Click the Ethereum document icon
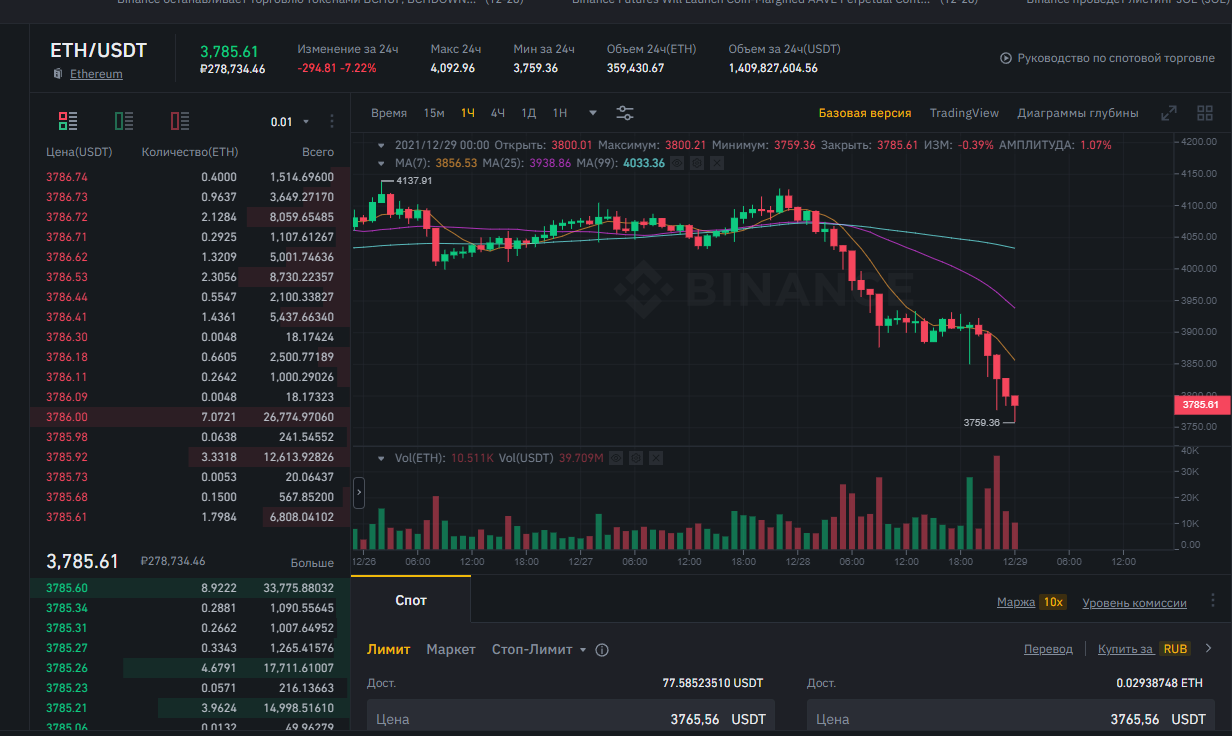This screenshot has height=736, width=1232. (x=58, y=74)
